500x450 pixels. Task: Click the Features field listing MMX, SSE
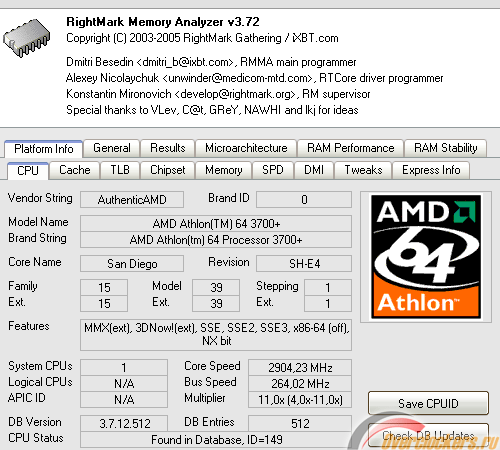[216, 335]
